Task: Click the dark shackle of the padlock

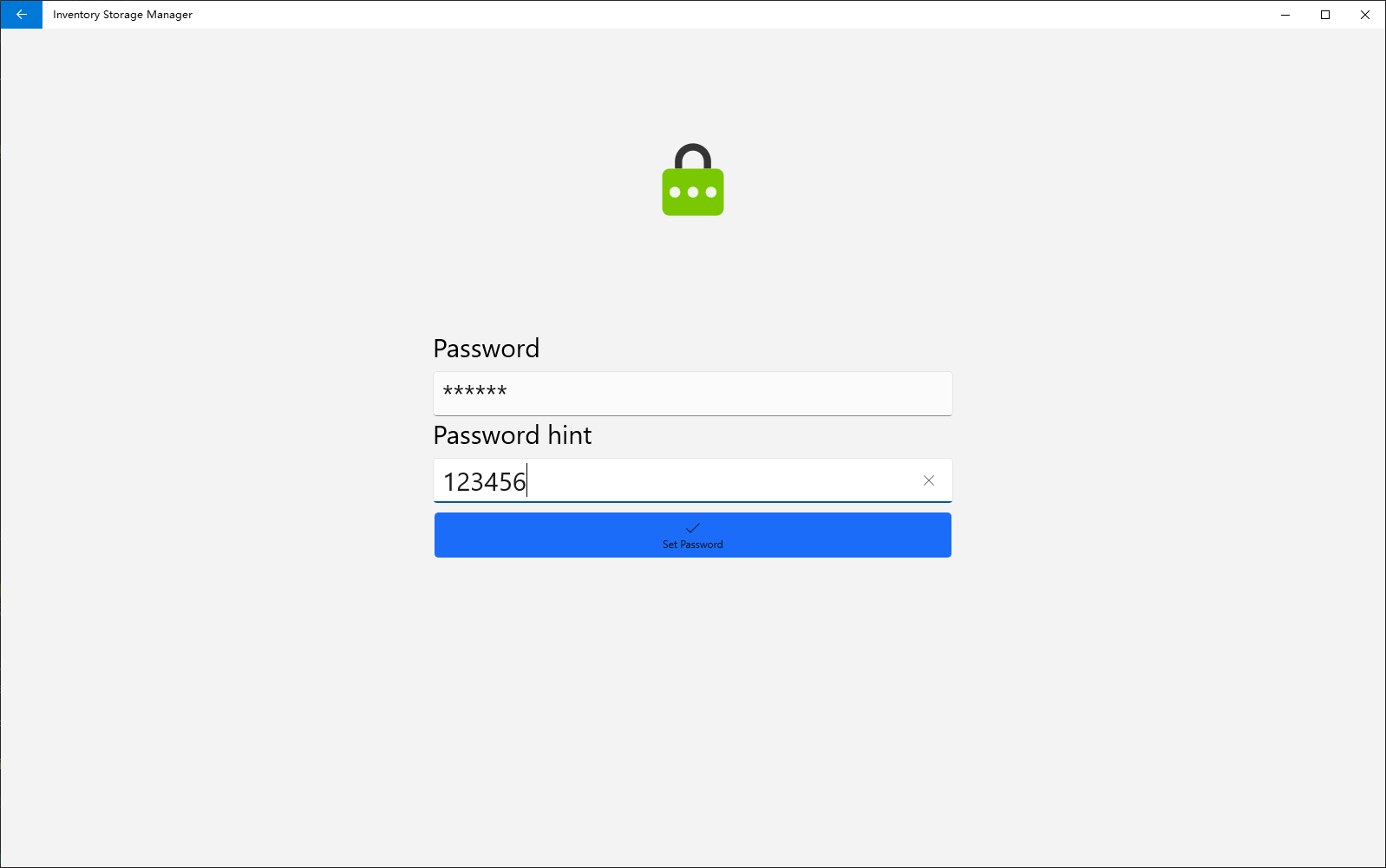Action: tap(693, 156)
